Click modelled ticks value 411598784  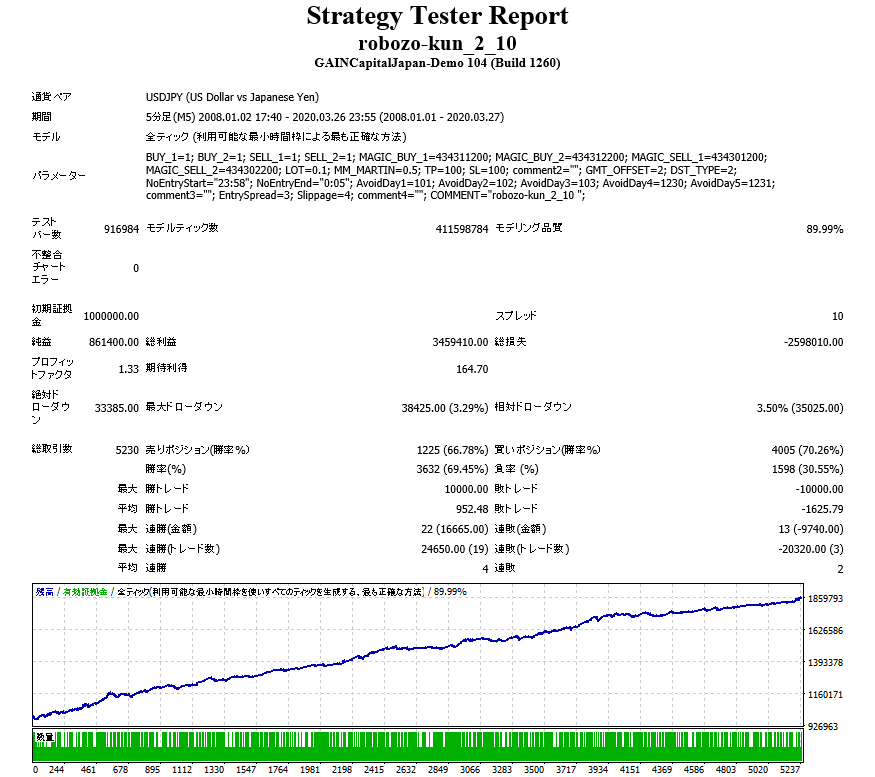[x=461, y=229]
